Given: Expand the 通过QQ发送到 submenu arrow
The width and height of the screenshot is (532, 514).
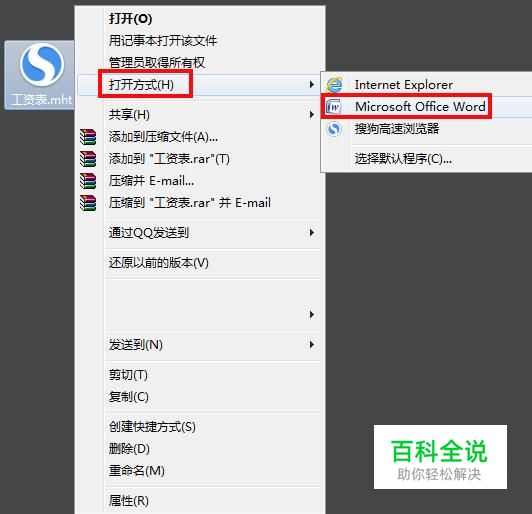Looking at the screenshot, I should pos(311,232).
